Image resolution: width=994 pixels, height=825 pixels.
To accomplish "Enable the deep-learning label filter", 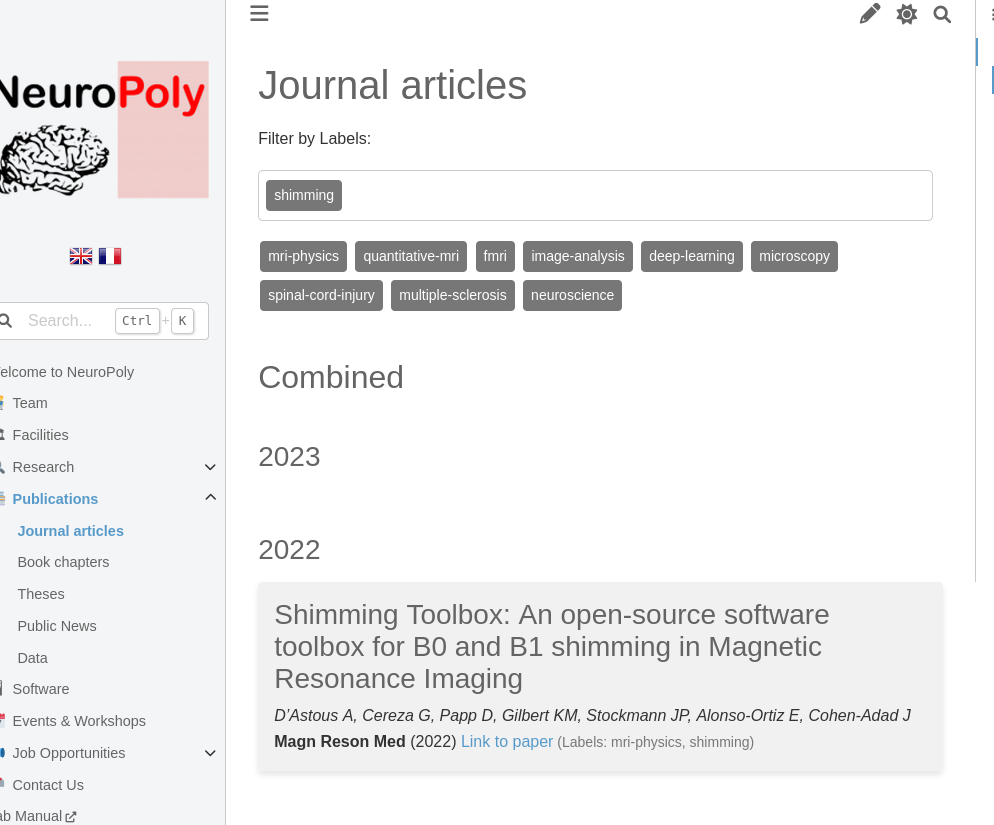I will coord(691,256).
